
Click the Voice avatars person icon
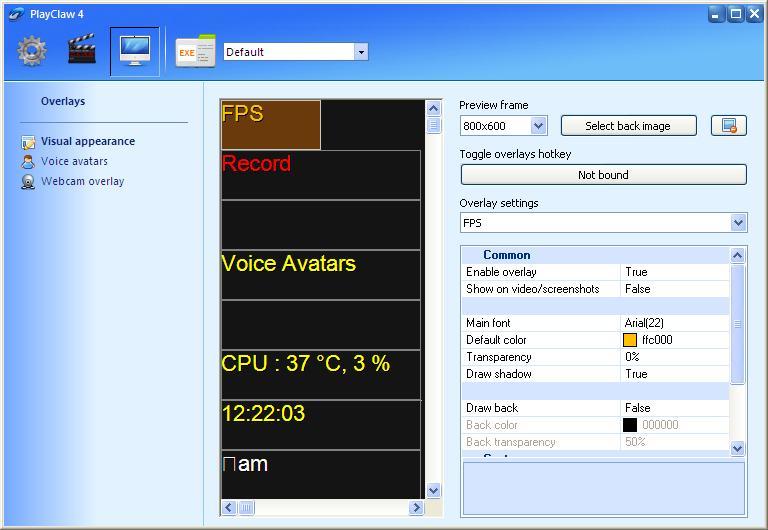click(x=28, y=162)
